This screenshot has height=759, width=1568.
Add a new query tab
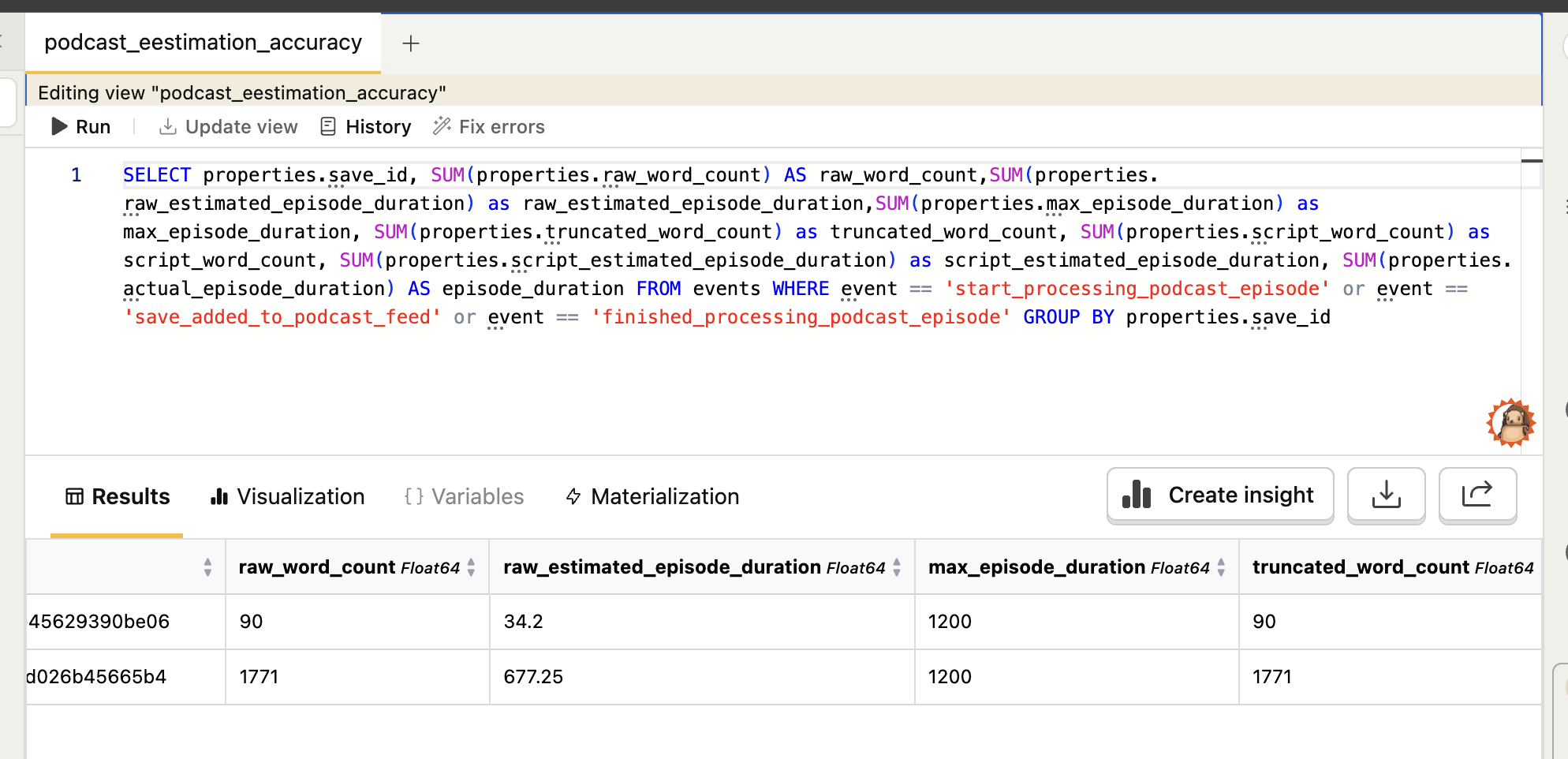coord(411,43)
